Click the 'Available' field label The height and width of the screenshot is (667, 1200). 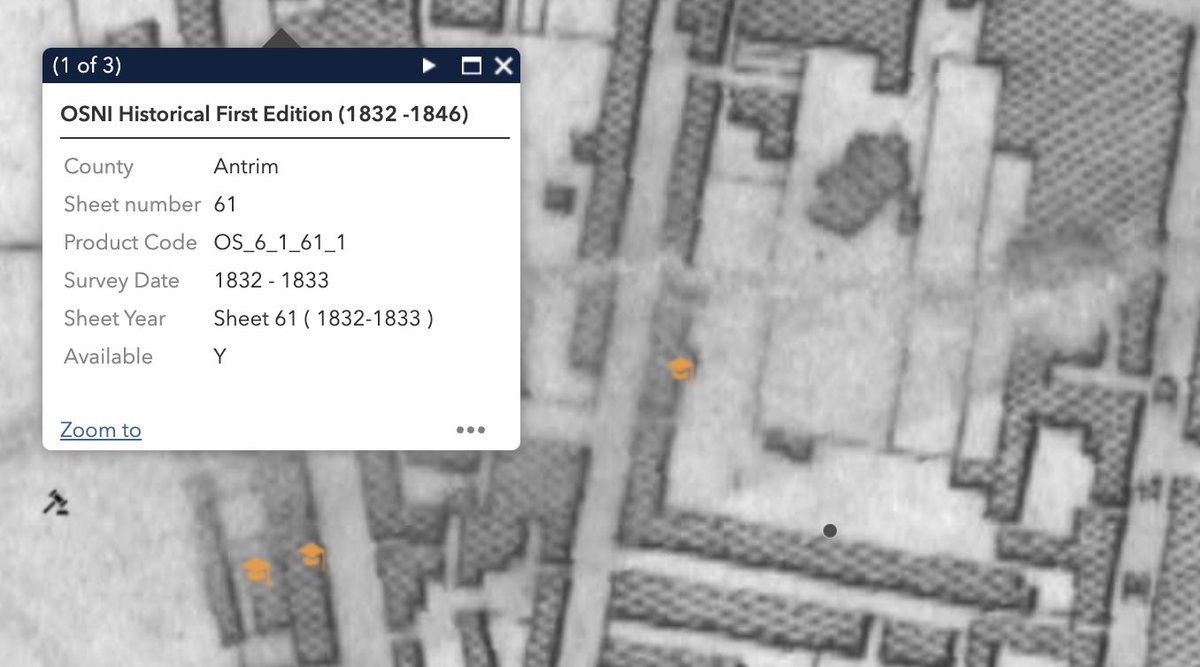pos(108,356)
